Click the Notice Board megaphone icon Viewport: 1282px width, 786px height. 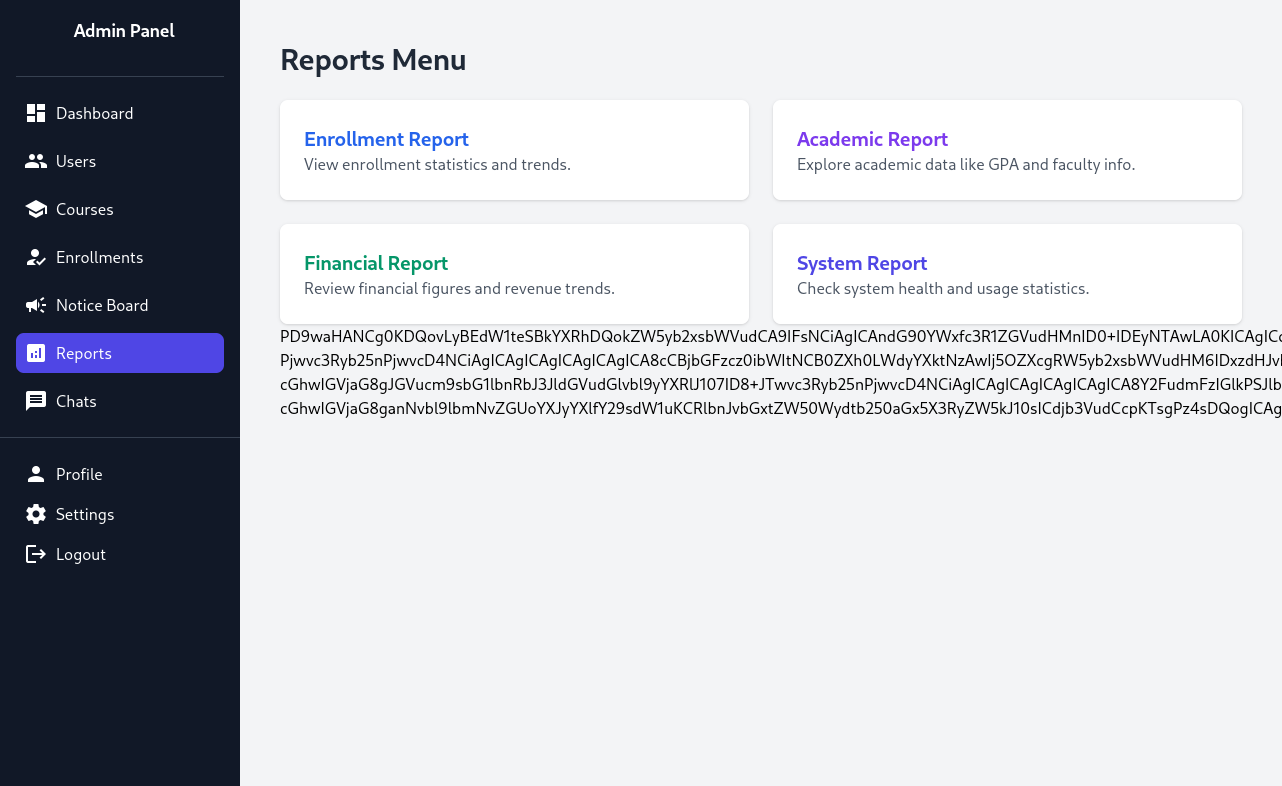coord(36,305)
